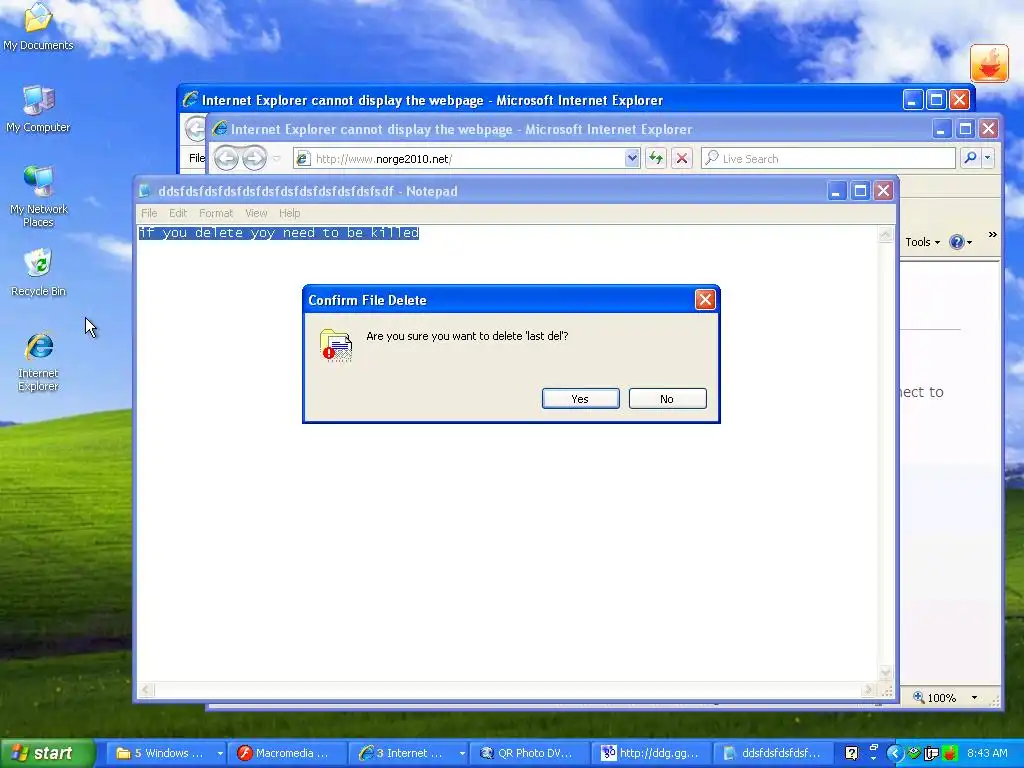Expand the address bar URL dropdown

(632, 159)
